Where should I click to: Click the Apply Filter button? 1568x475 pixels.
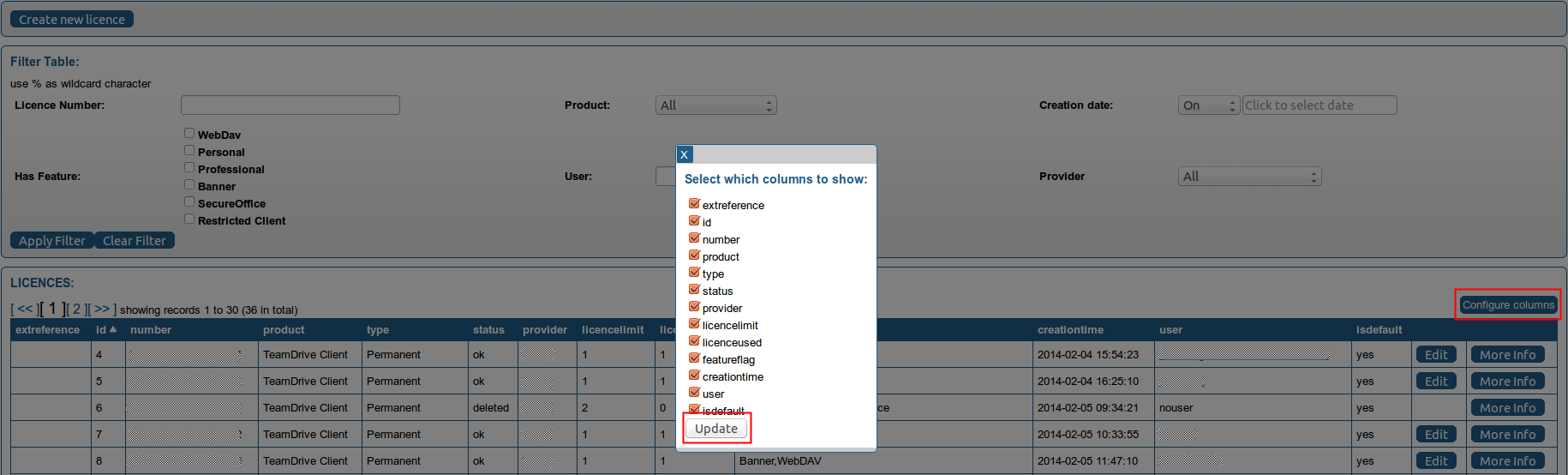pos(51,241)
